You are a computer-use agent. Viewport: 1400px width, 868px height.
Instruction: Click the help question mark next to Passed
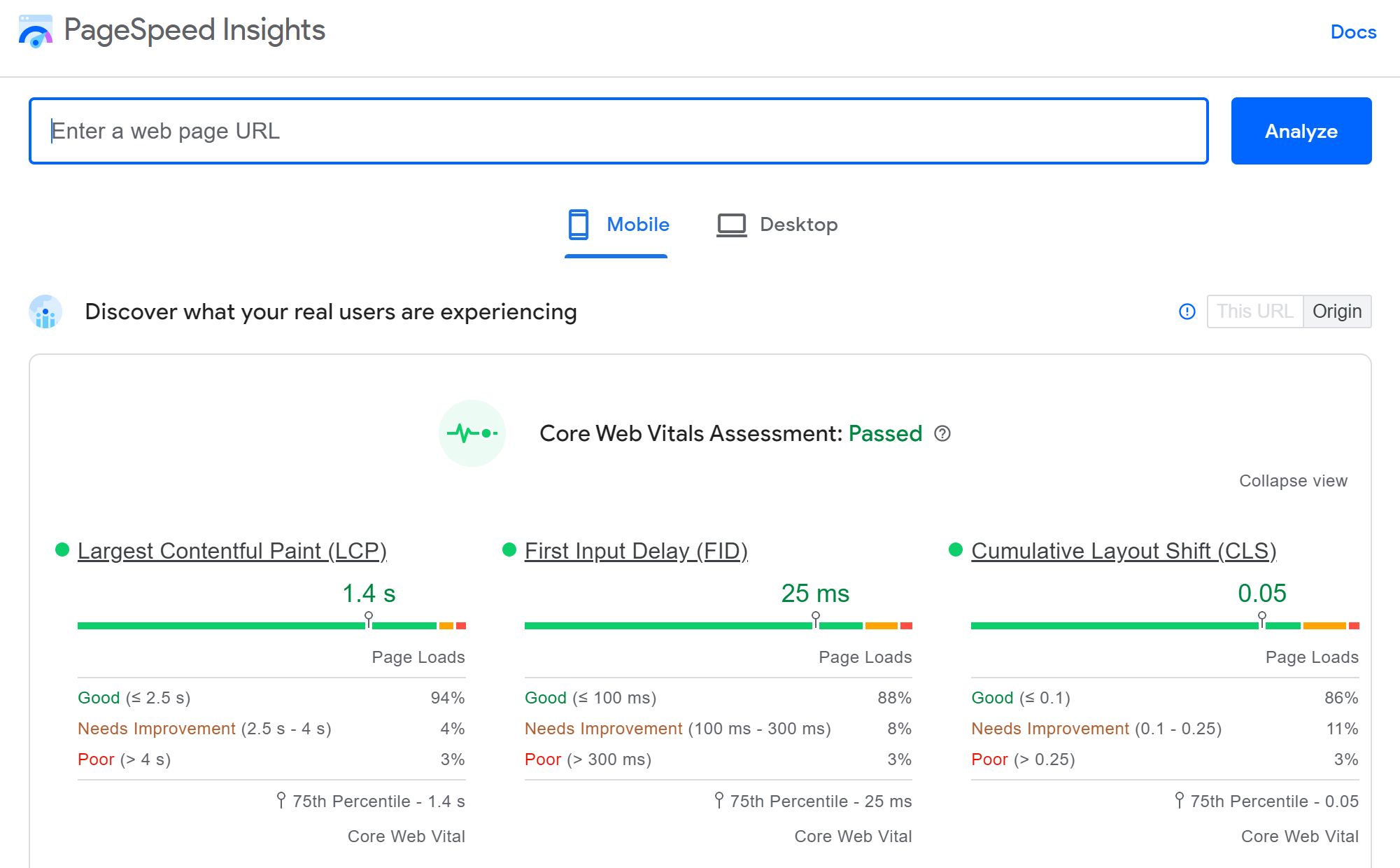tap(942, 434)
